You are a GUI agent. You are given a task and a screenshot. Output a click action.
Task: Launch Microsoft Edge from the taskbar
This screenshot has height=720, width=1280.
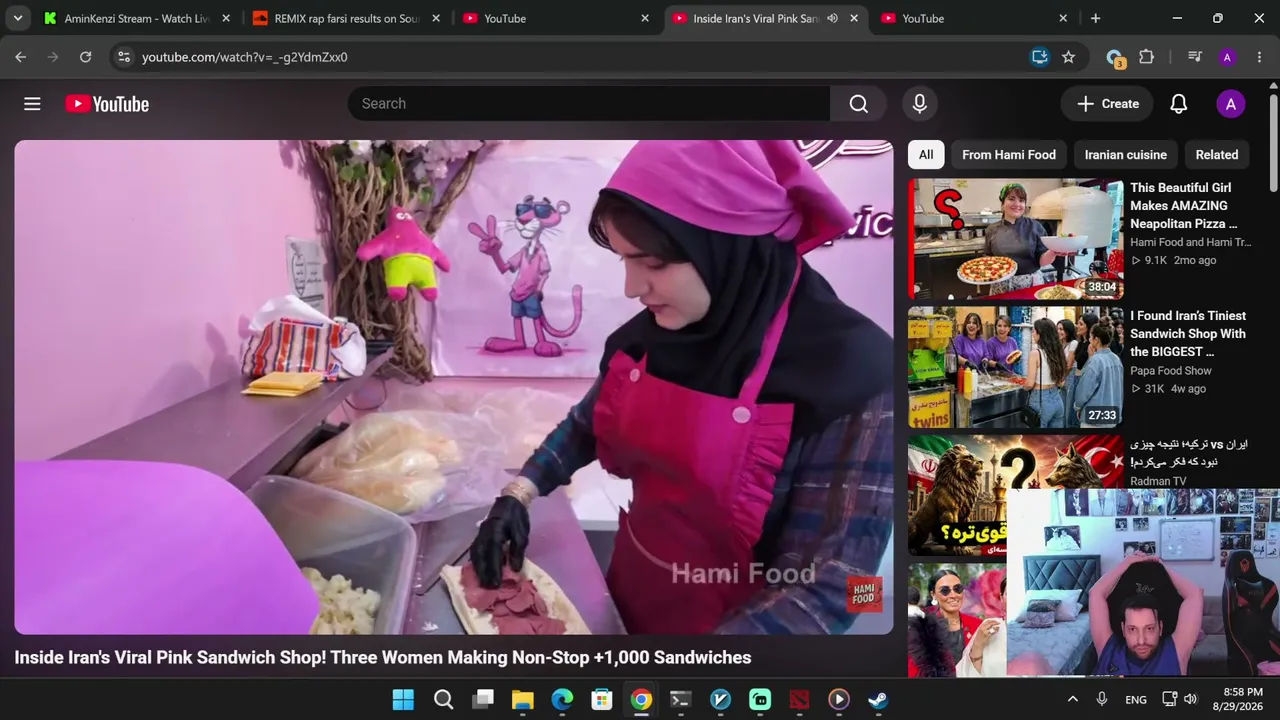562,700
